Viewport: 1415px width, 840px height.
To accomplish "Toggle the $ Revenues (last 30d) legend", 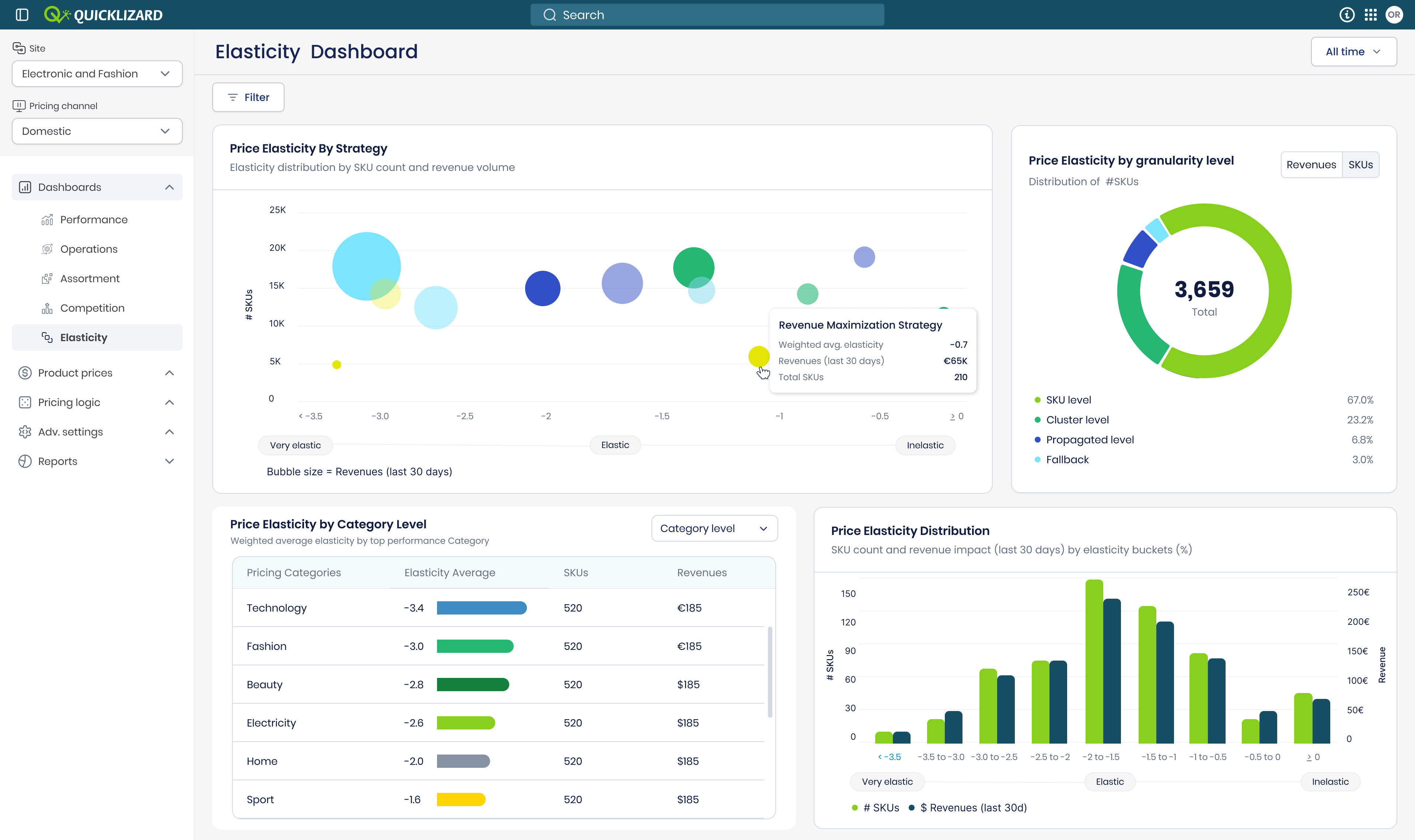I will (967, 808).
